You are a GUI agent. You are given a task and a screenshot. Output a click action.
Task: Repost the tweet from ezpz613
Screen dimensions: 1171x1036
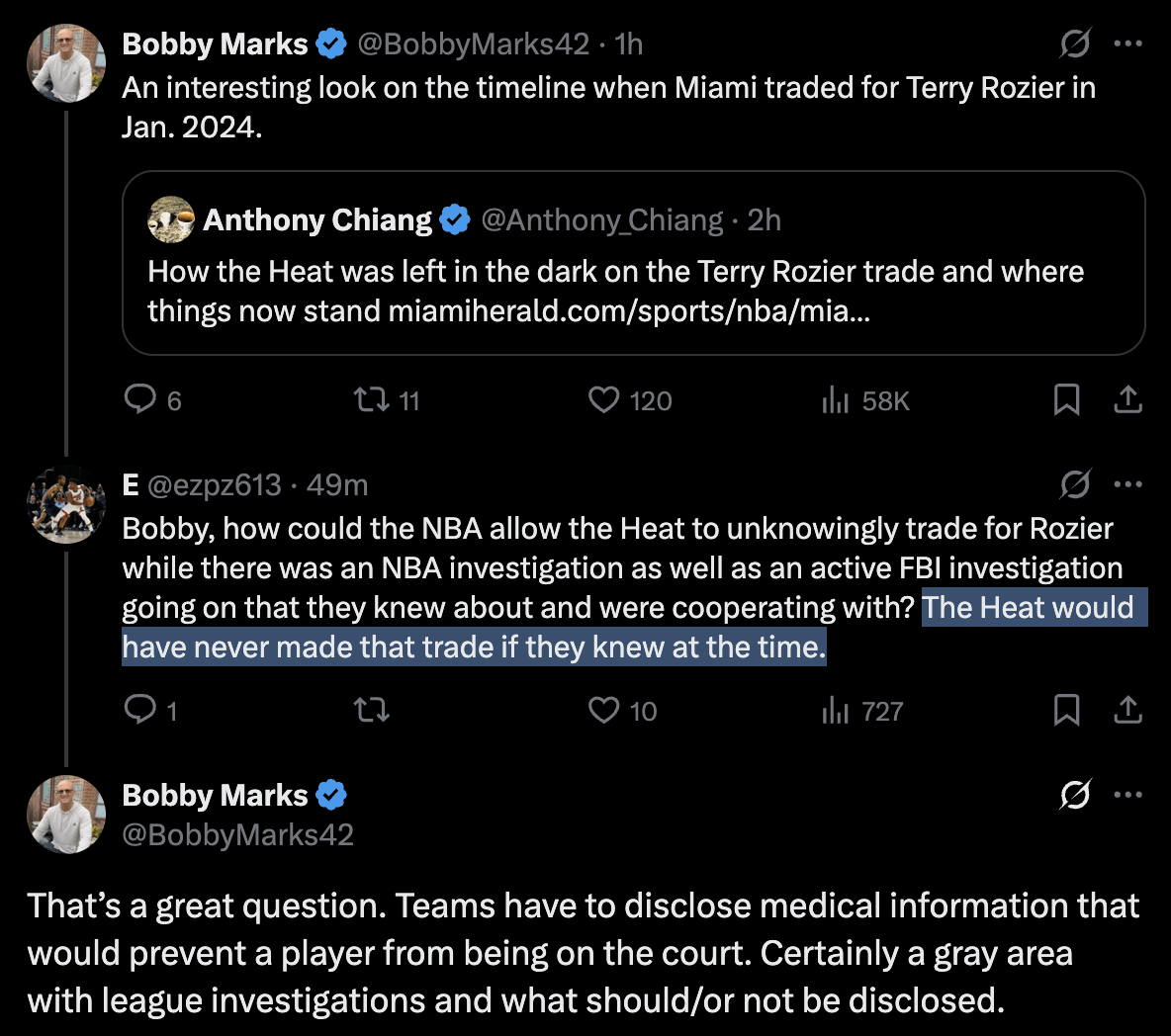pyautogui.click(x=372, y=710)
